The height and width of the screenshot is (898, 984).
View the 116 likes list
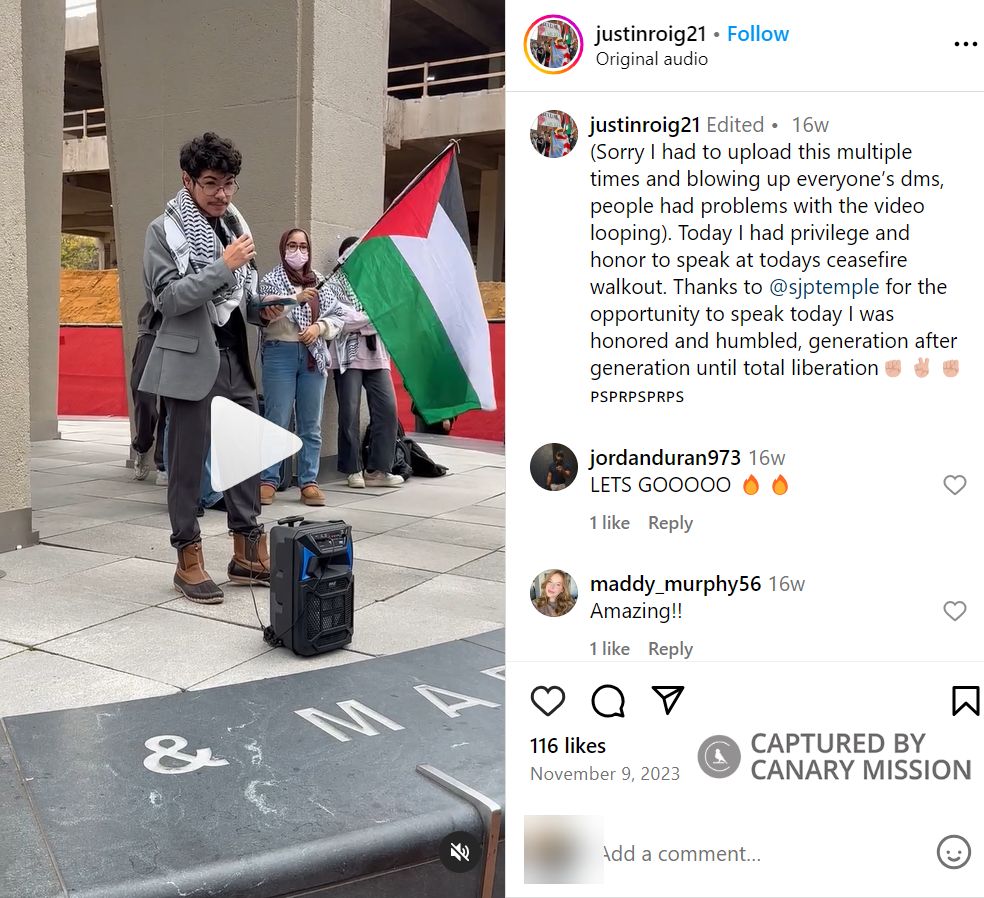point(568,746)
